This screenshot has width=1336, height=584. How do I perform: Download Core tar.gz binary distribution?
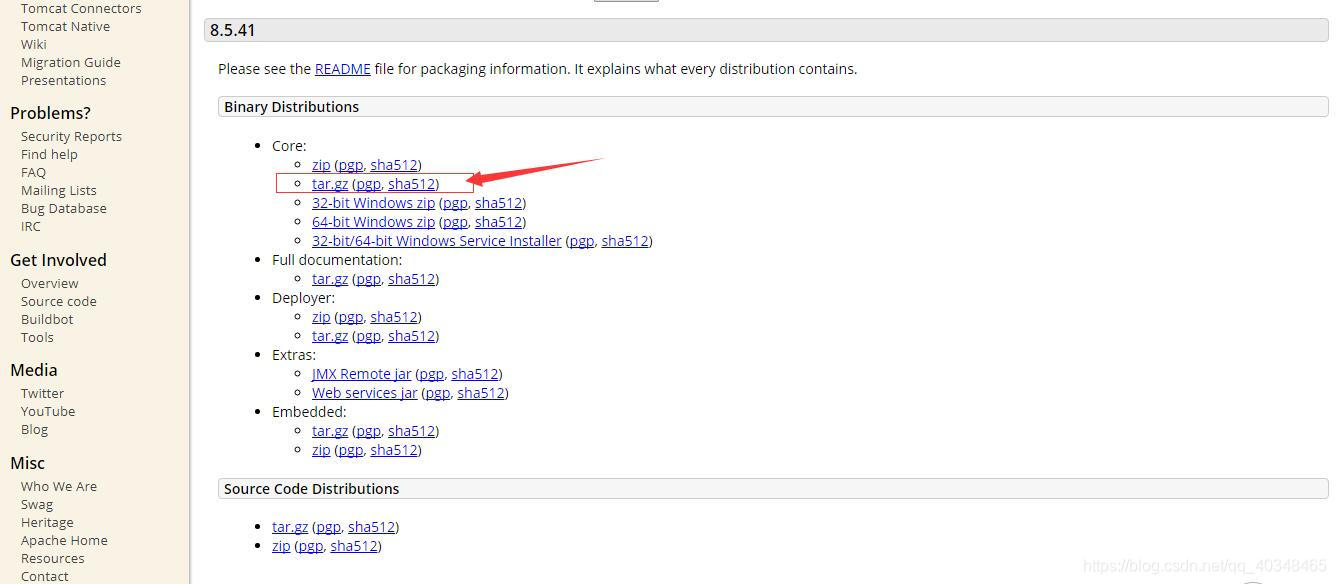[x=330, y=184]
